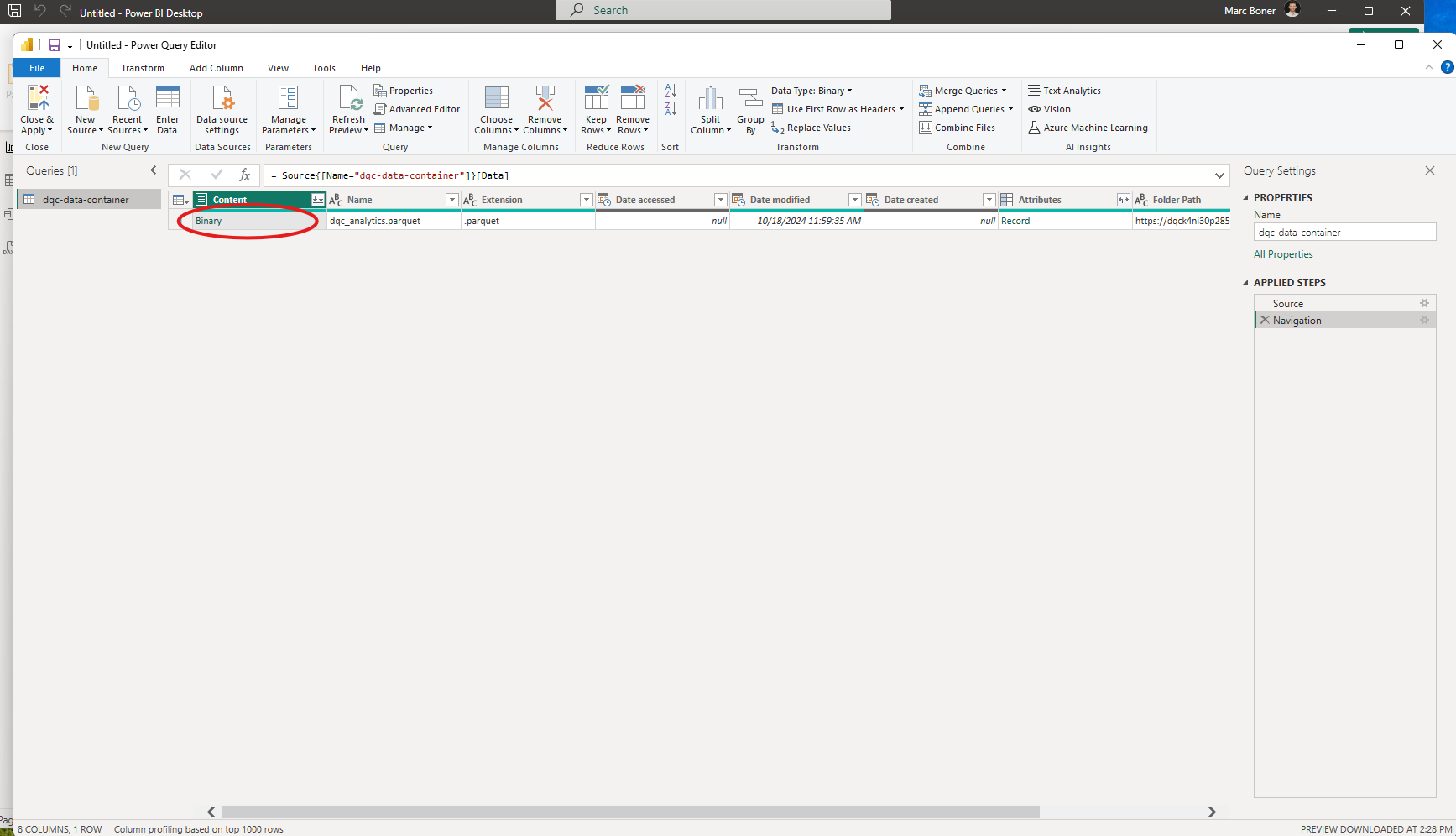1456x836 pixels.
Task: Click the Save icon in quick access toolbar
Action: pyautogui.click(x=55, y=45)
